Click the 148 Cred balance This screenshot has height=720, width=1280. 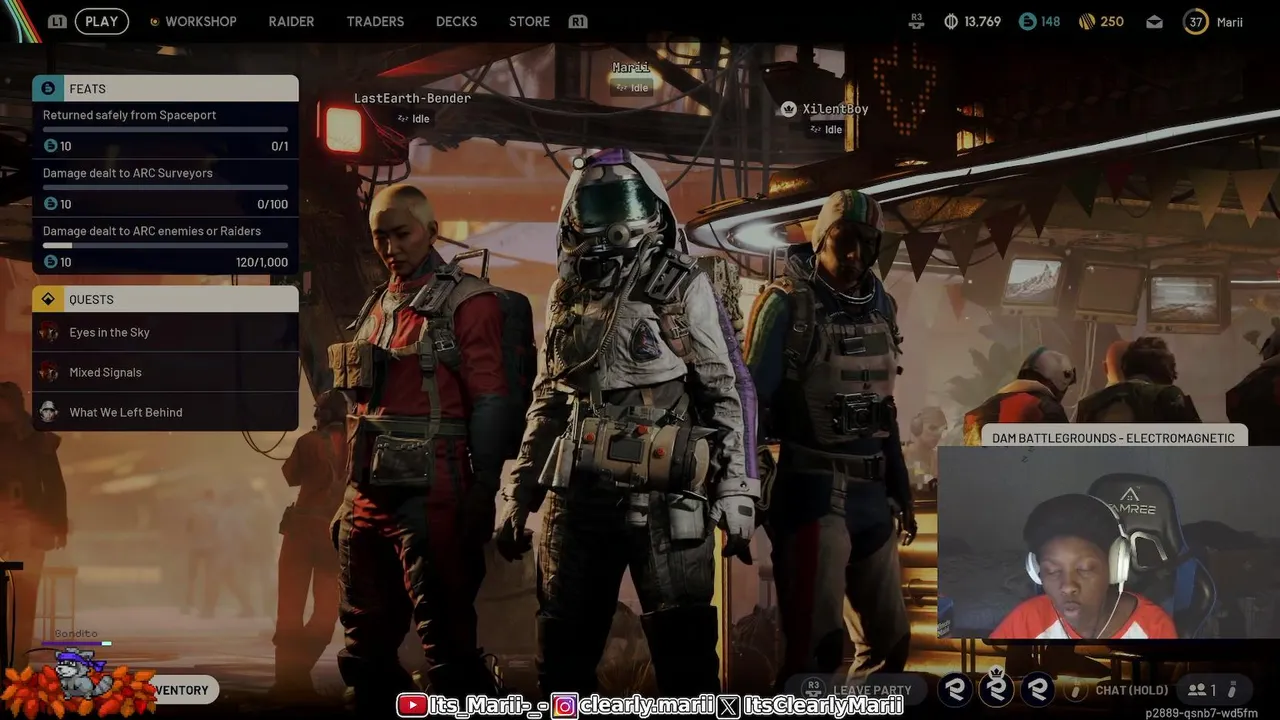pyautogui.click(x=1050, y=21)
